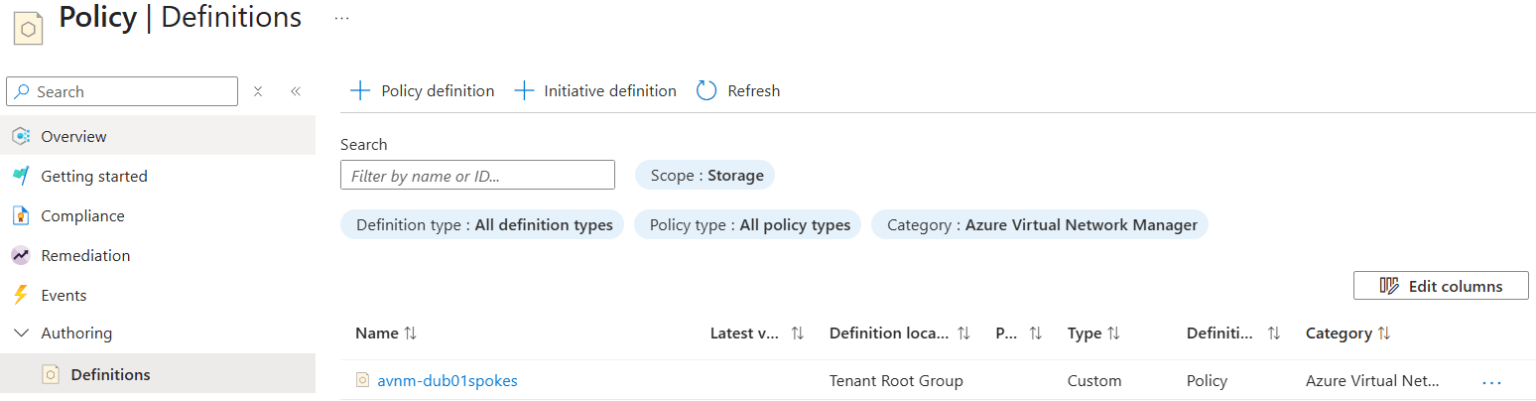Open Getting started menu item

pyautogui.click(x=157, y=176)
